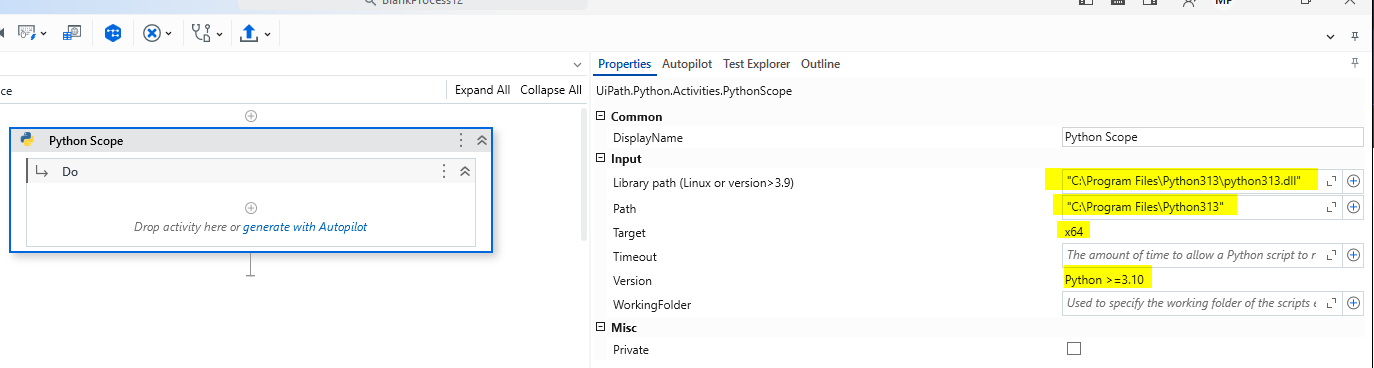Click the Remove Unused circle-X icon
This screenshot has height=368, width=1374.
coord(152,33)
